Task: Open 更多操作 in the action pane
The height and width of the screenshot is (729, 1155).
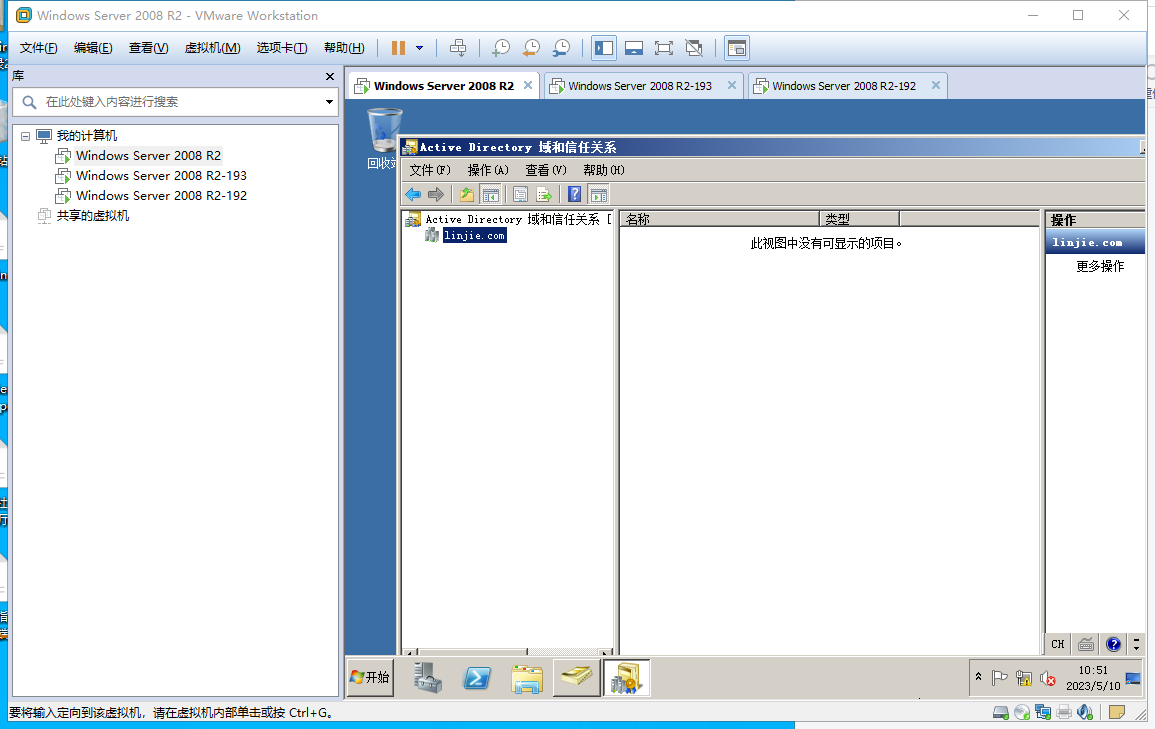Action: 1100,267
